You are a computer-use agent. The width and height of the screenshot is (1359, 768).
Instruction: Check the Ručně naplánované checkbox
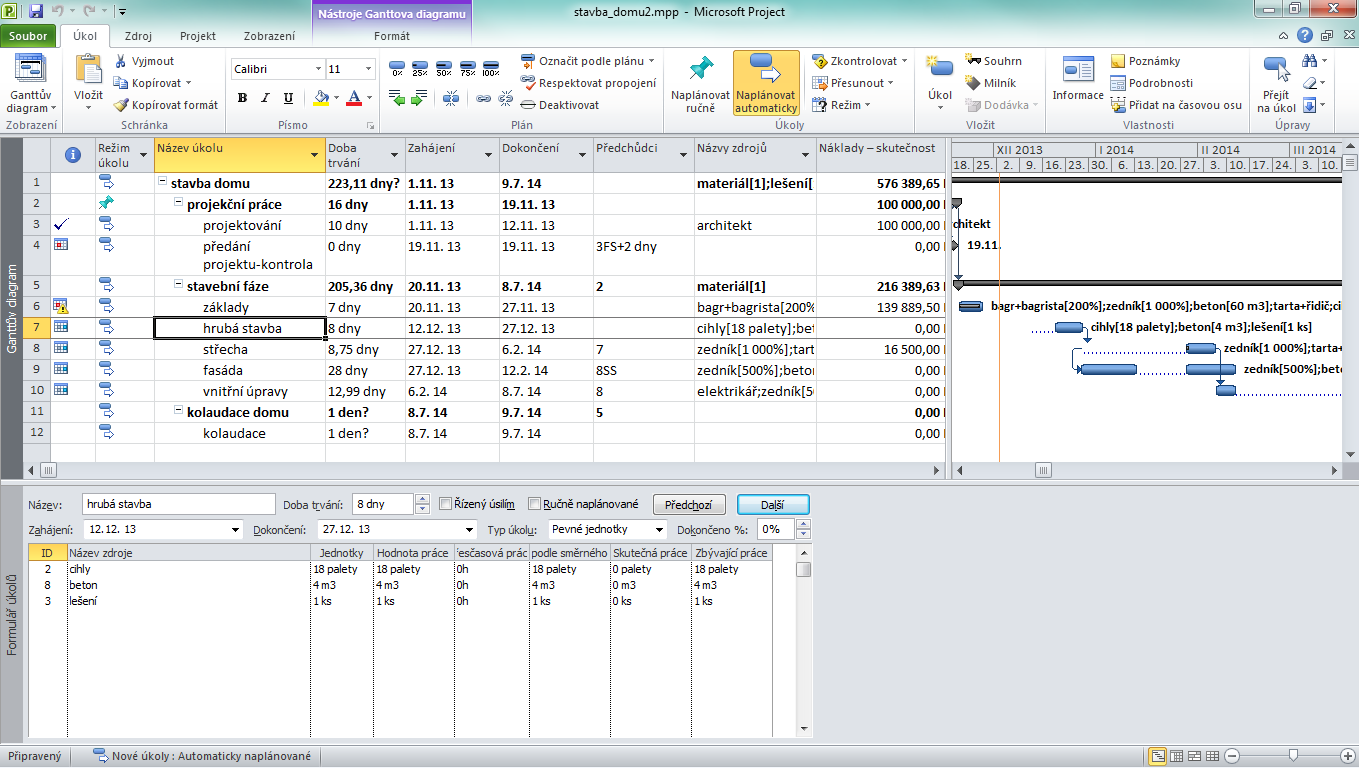[x=534, y=504]
